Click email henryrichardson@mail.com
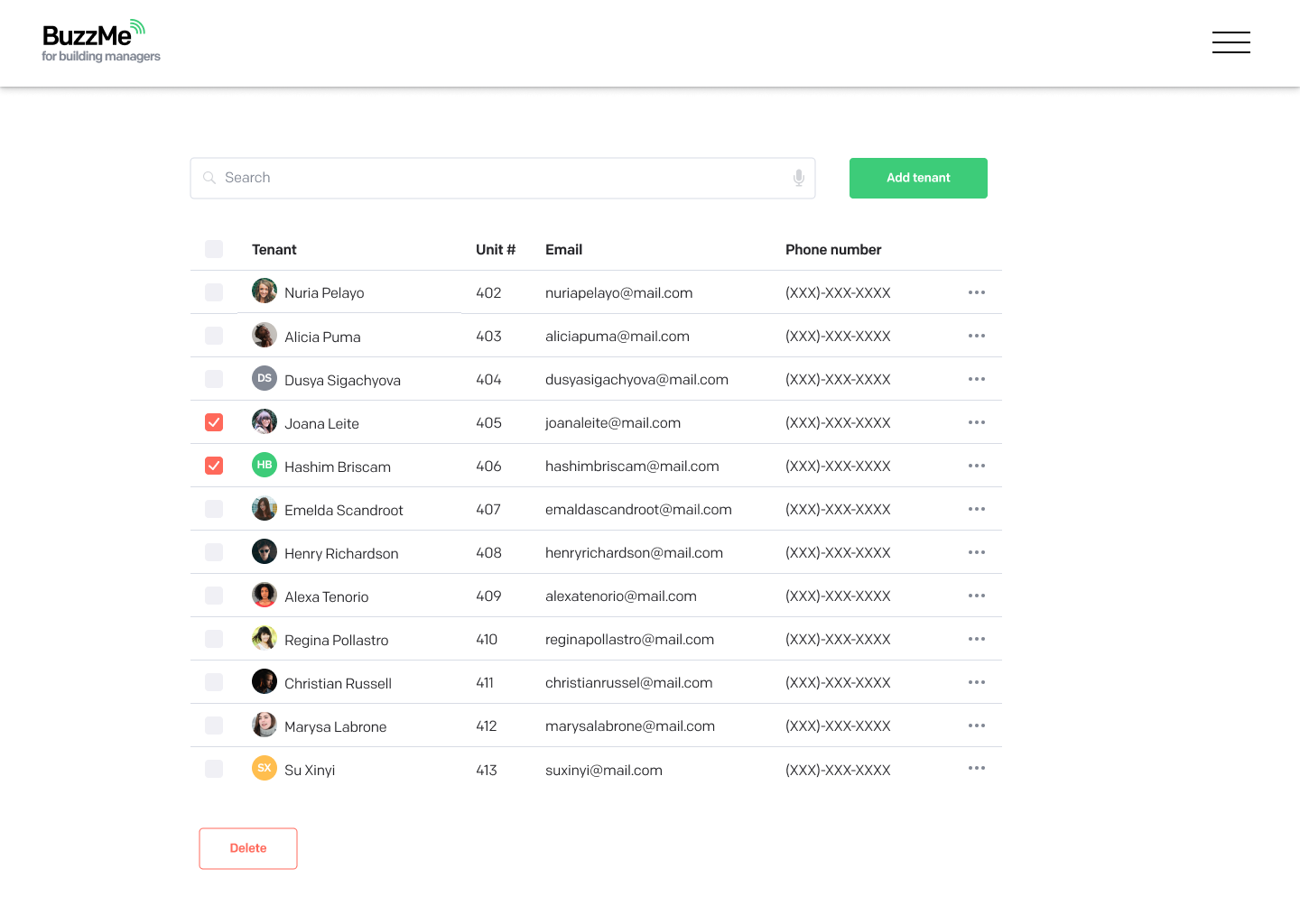 tap(634, 553)
